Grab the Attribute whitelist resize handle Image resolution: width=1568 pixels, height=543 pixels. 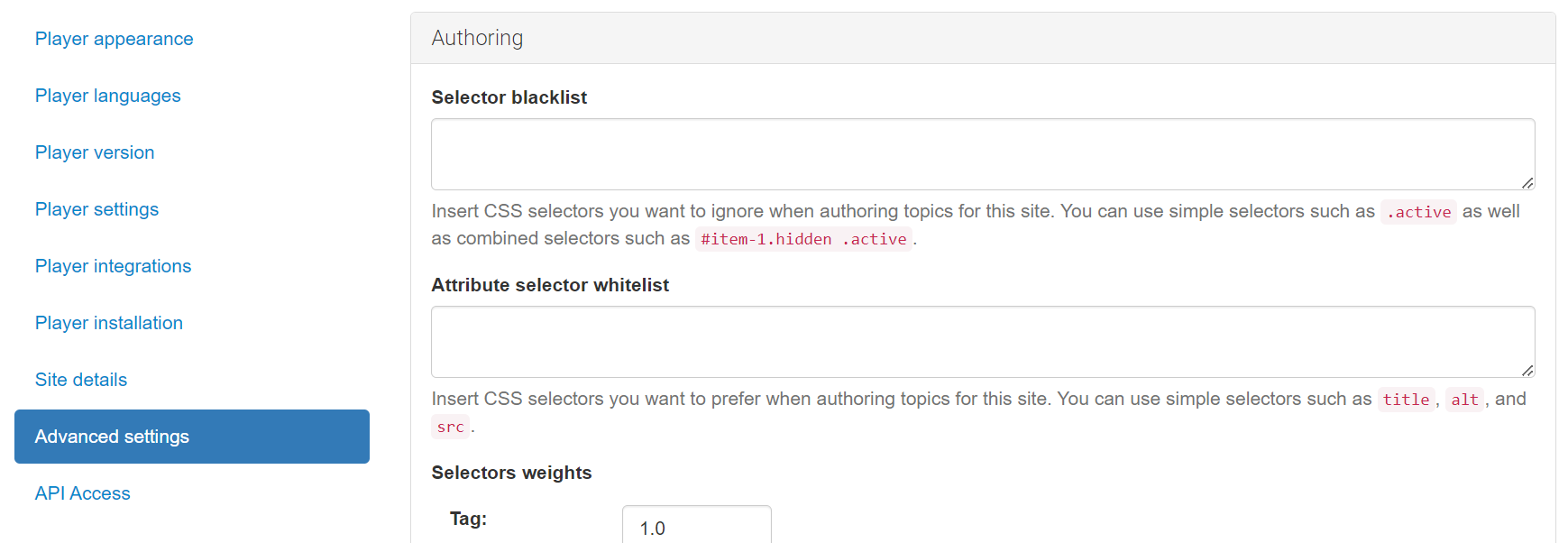point(1527,371)
